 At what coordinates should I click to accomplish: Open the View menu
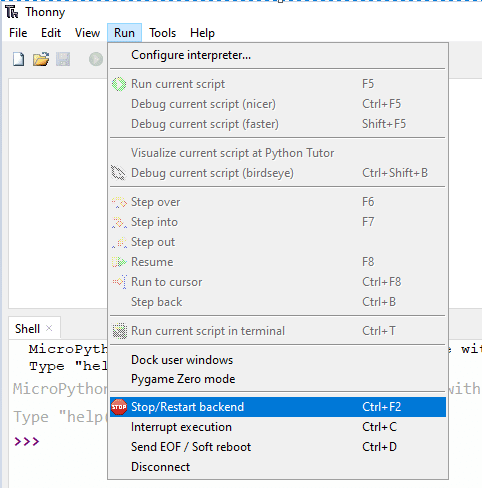[x=87, y=33]
